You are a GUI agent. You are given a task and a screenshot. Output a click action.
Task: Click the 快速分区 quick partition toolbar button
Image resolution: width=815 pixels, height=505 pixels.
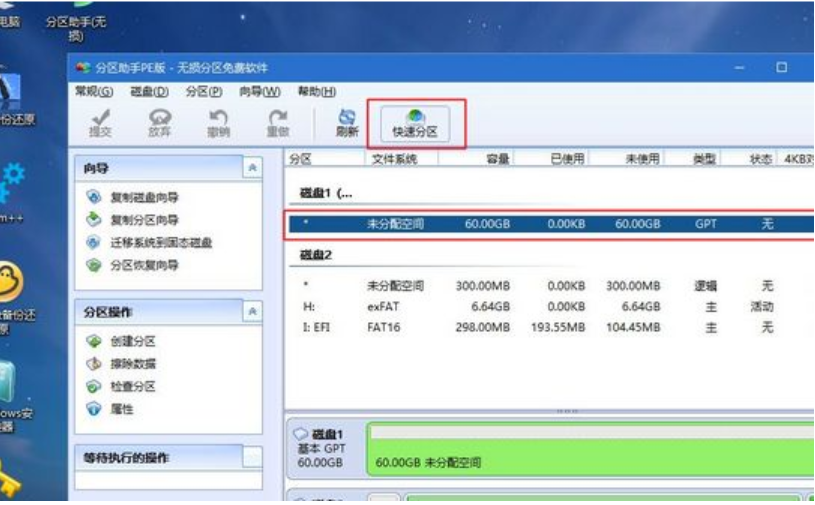point(415,124)
